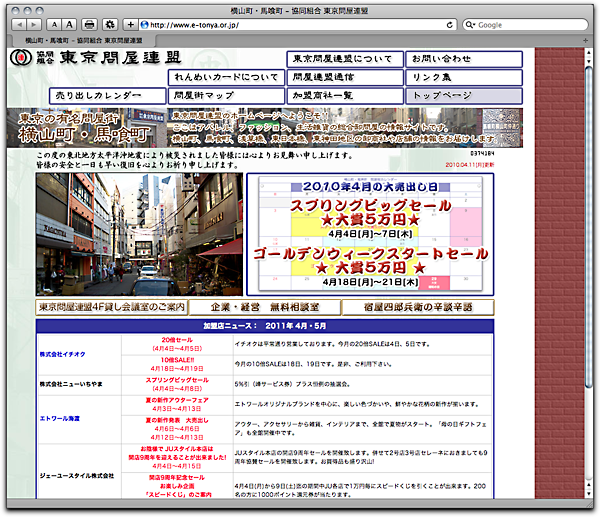The image size is (600, 517).
Task: Click the browser back arrow button
Action: pyautogui.click(x=19, y=25)
